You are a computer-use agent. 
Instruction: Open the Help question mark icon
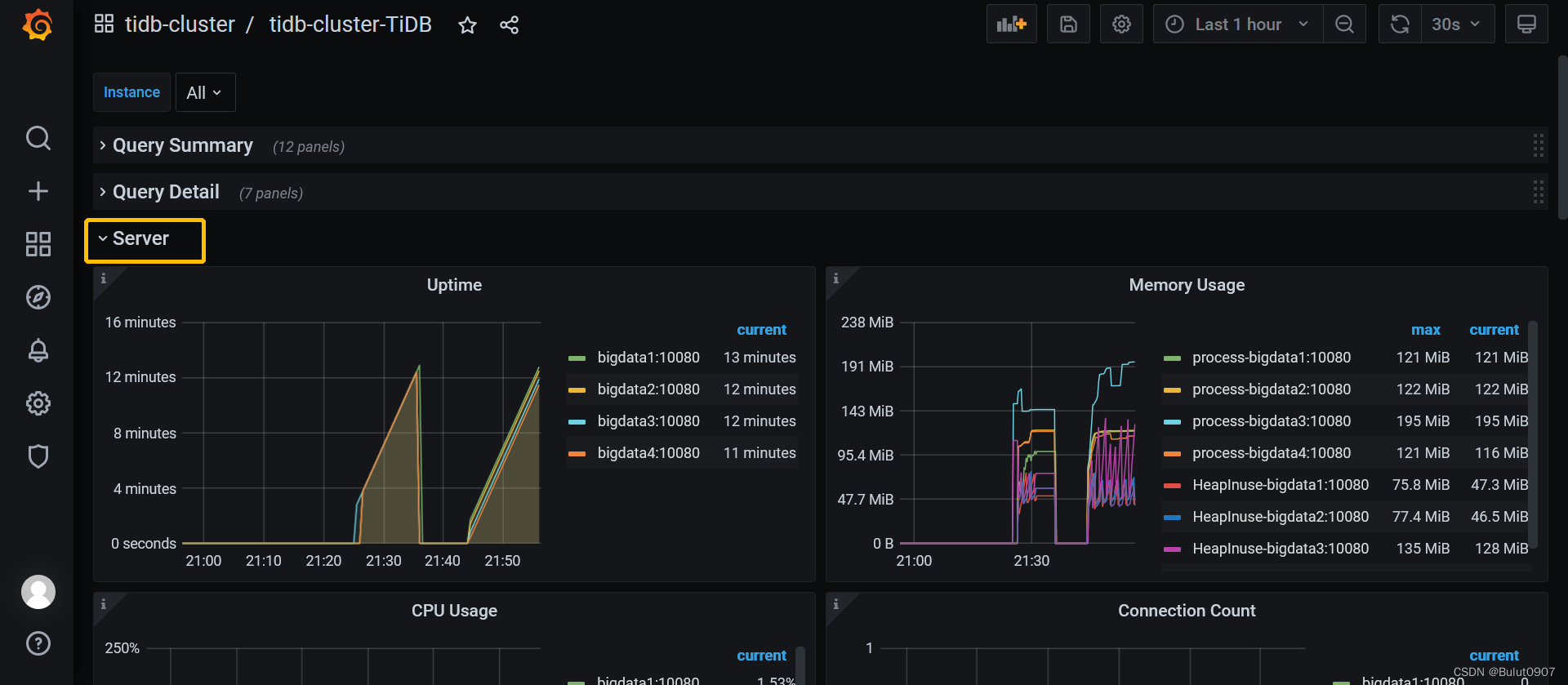(x=38, y=643)
